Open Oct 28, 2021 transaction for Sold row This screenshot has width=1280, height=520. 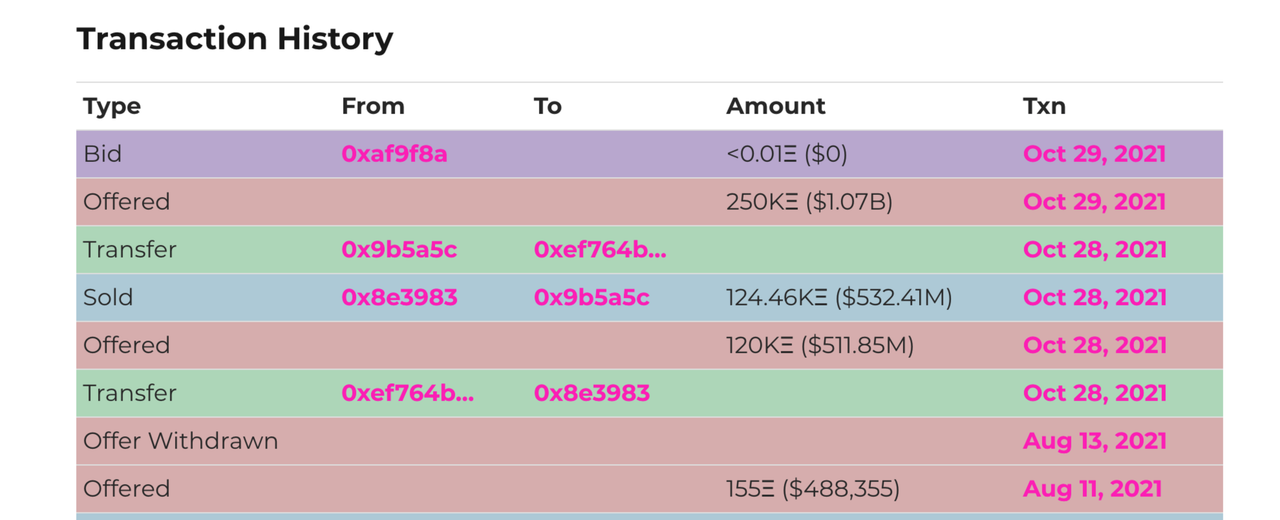[x=1094, y=298]
